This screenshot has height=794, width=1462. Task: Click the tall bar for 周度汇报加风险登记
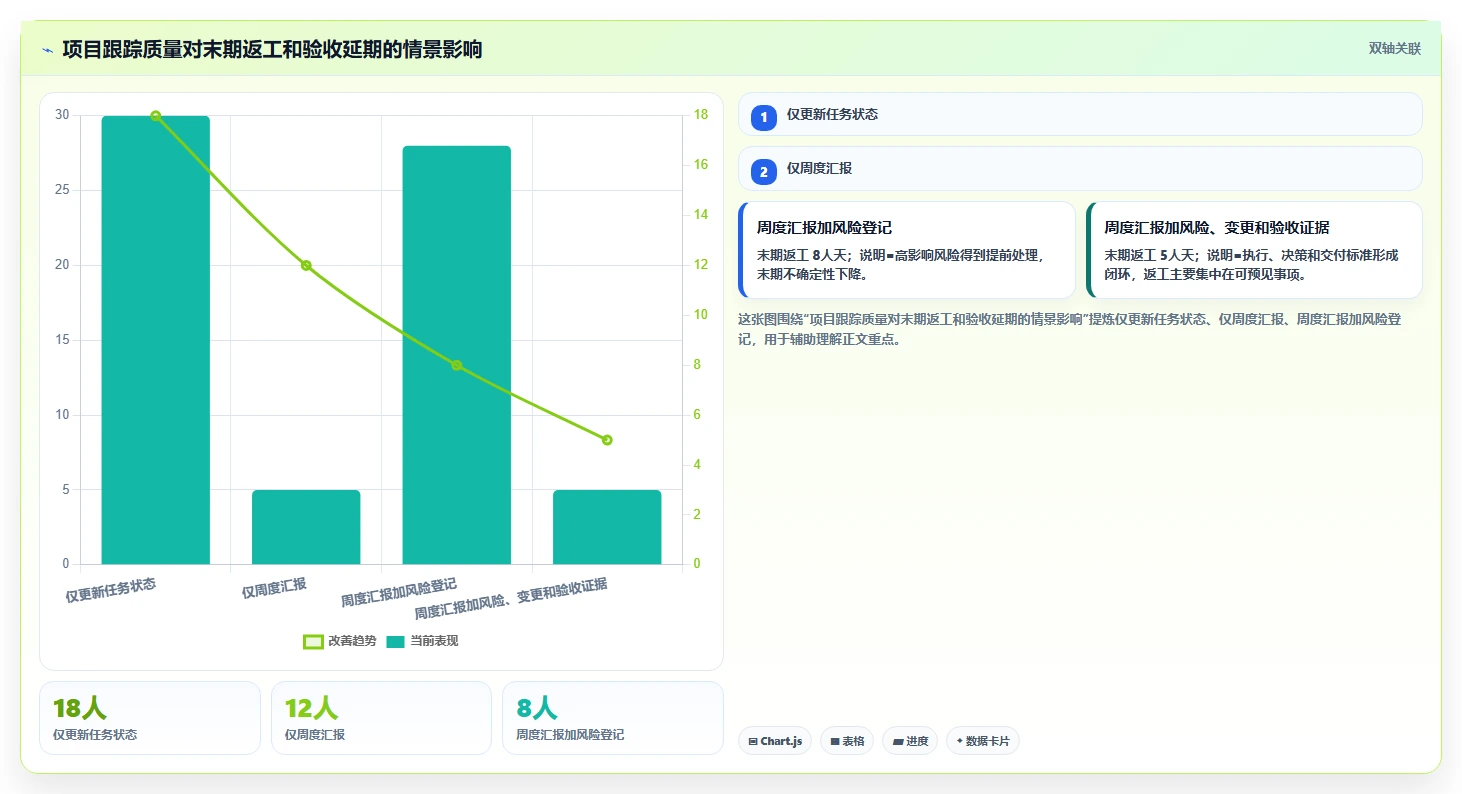[x=457, y=355]
